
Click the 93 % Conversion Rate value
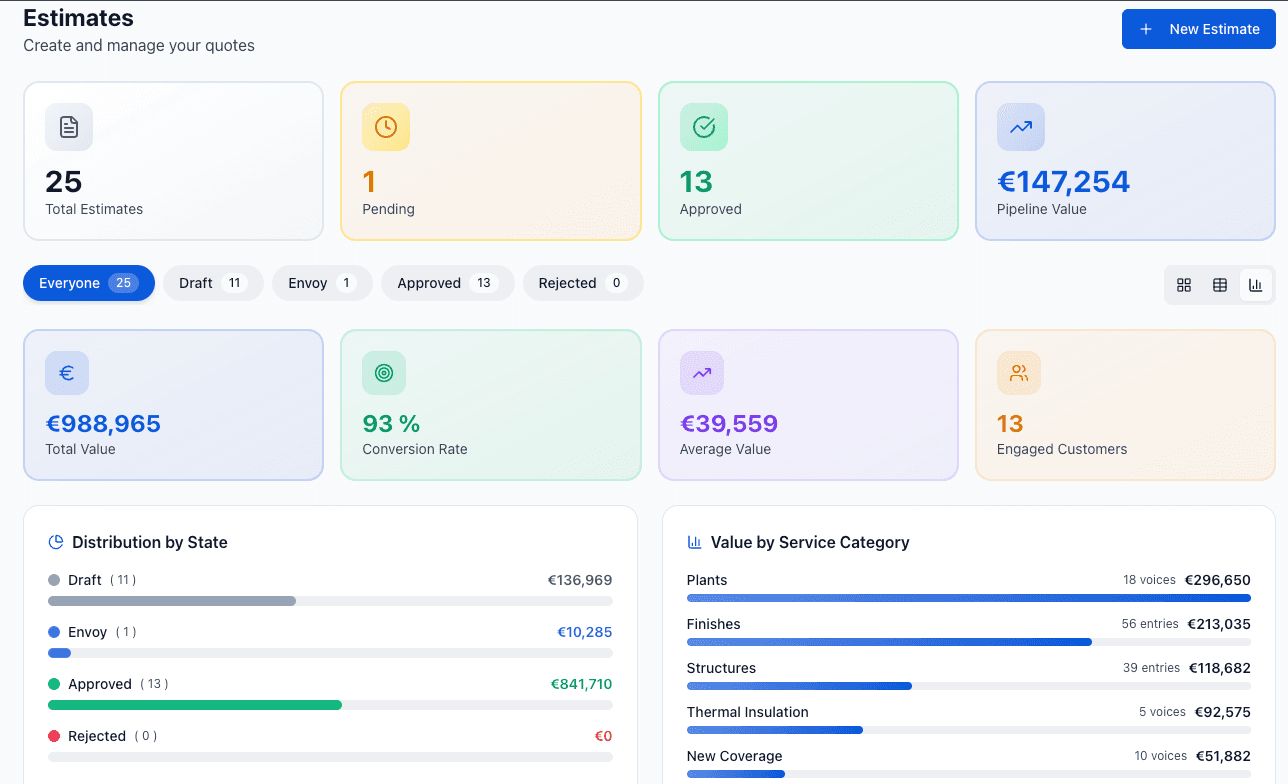[x=391, y=424]
